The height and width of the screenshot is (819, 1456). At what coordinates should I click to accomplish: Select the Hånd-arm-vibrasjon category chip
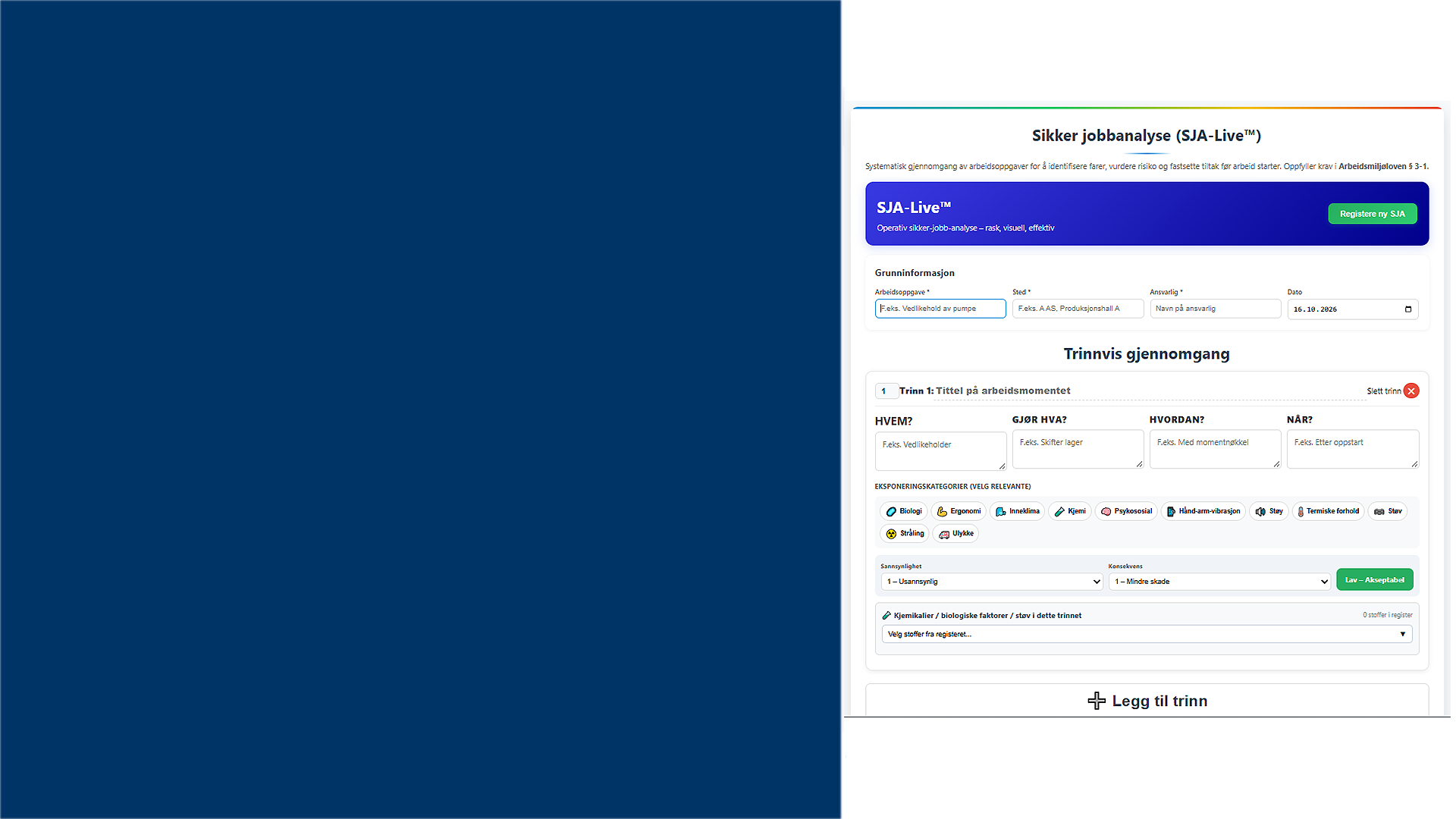point(1203,511)
